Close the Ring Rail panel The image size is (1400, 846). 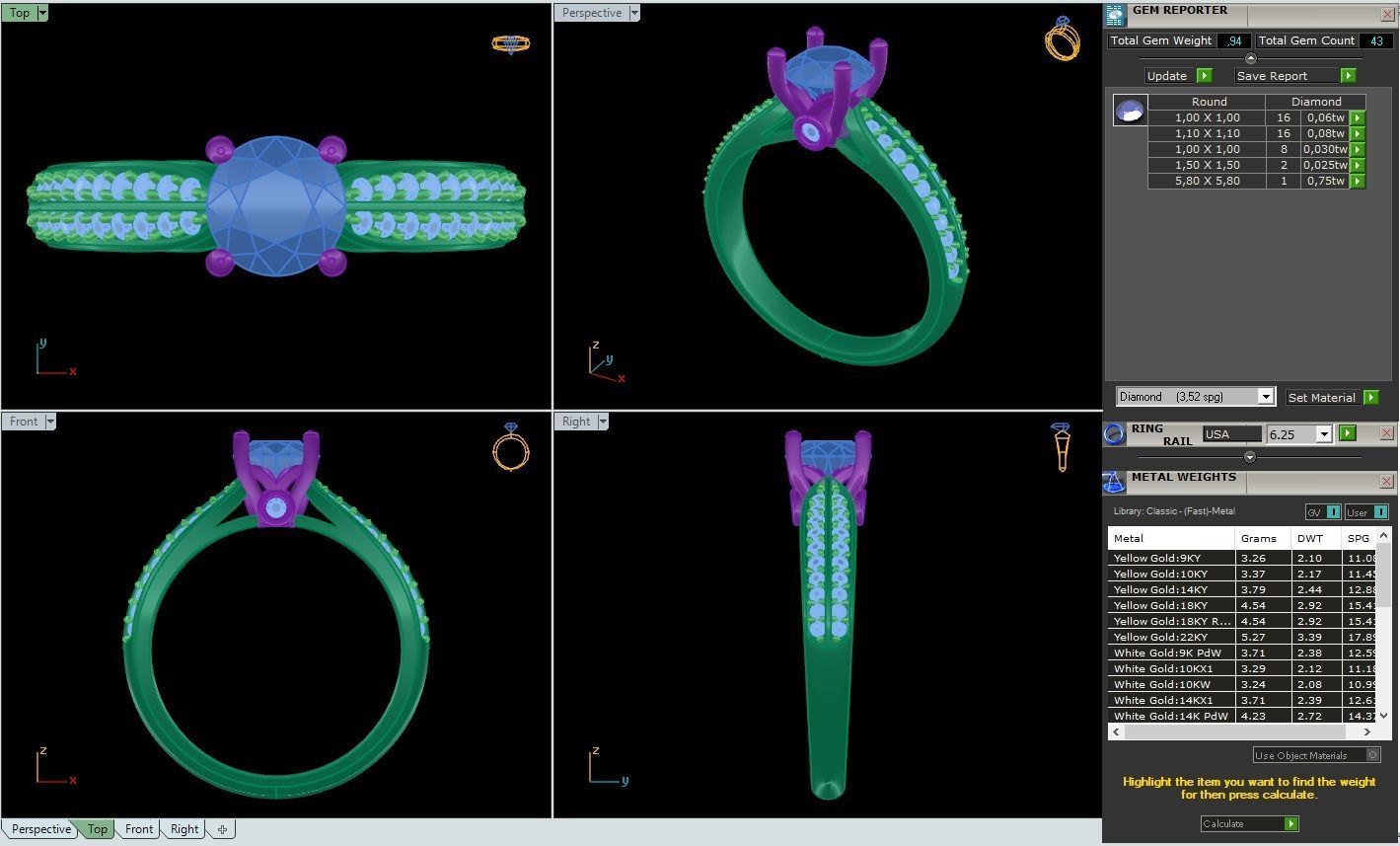click(1386, 432)
